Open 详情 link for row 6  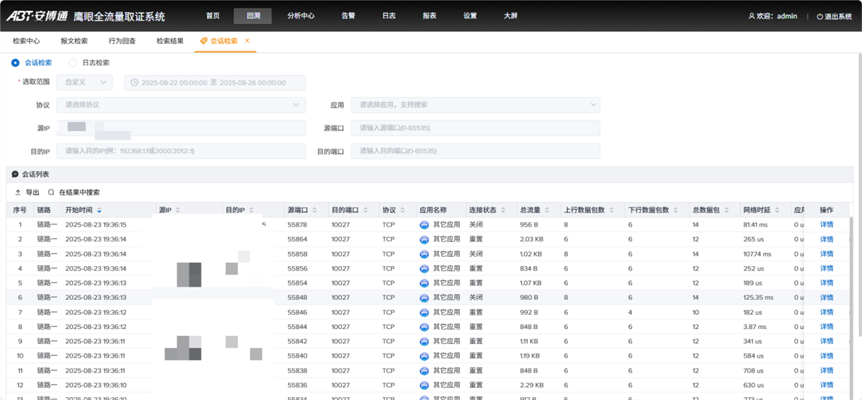coord(826,297)
